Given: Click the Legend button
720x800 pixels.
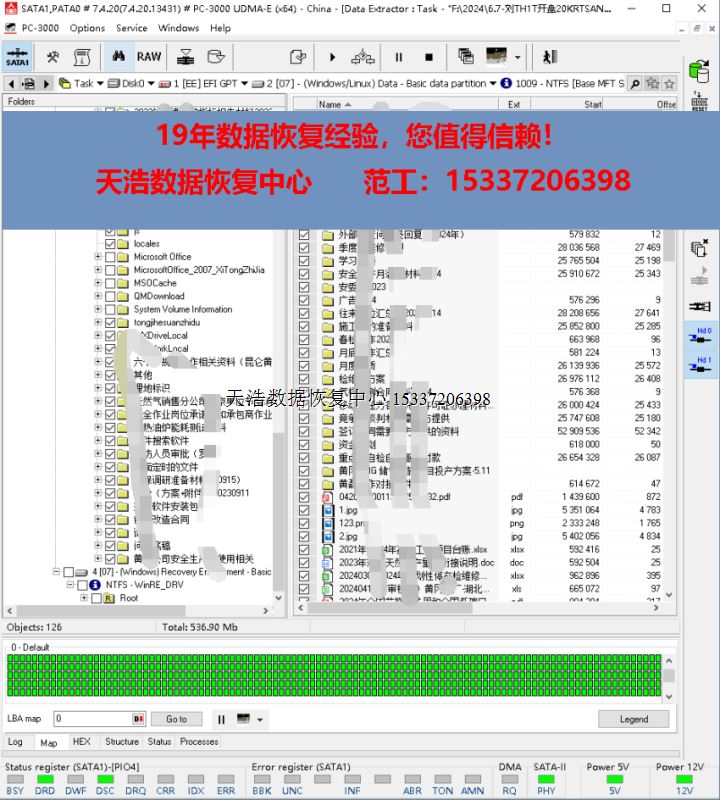Looking at the screenshot, I should click(x=633, y=719).
